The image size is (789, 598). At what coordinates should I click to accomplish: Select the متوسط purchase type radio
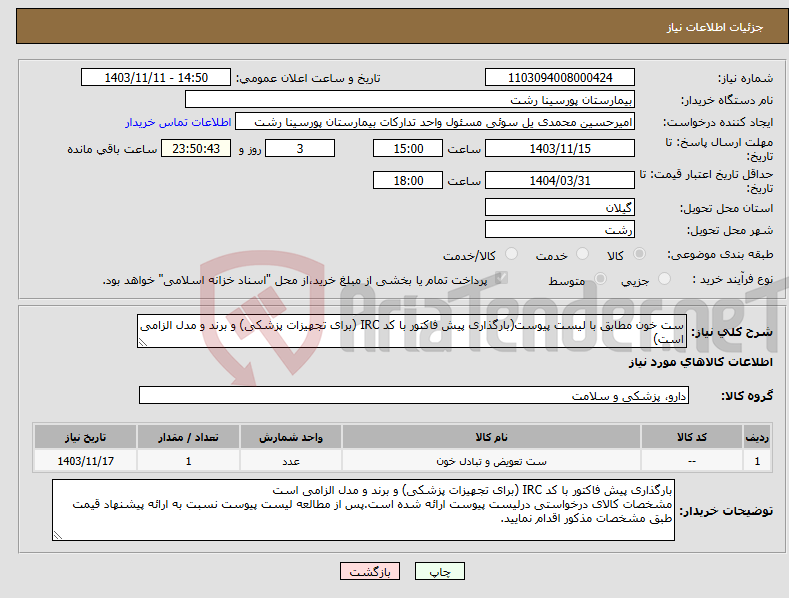pyautogui.click(x=600, y=278)
